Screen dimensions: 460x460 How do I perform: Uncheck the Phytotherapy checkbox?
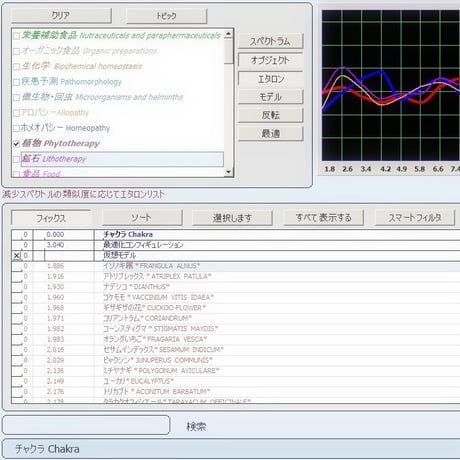click(x=16, y=144)
